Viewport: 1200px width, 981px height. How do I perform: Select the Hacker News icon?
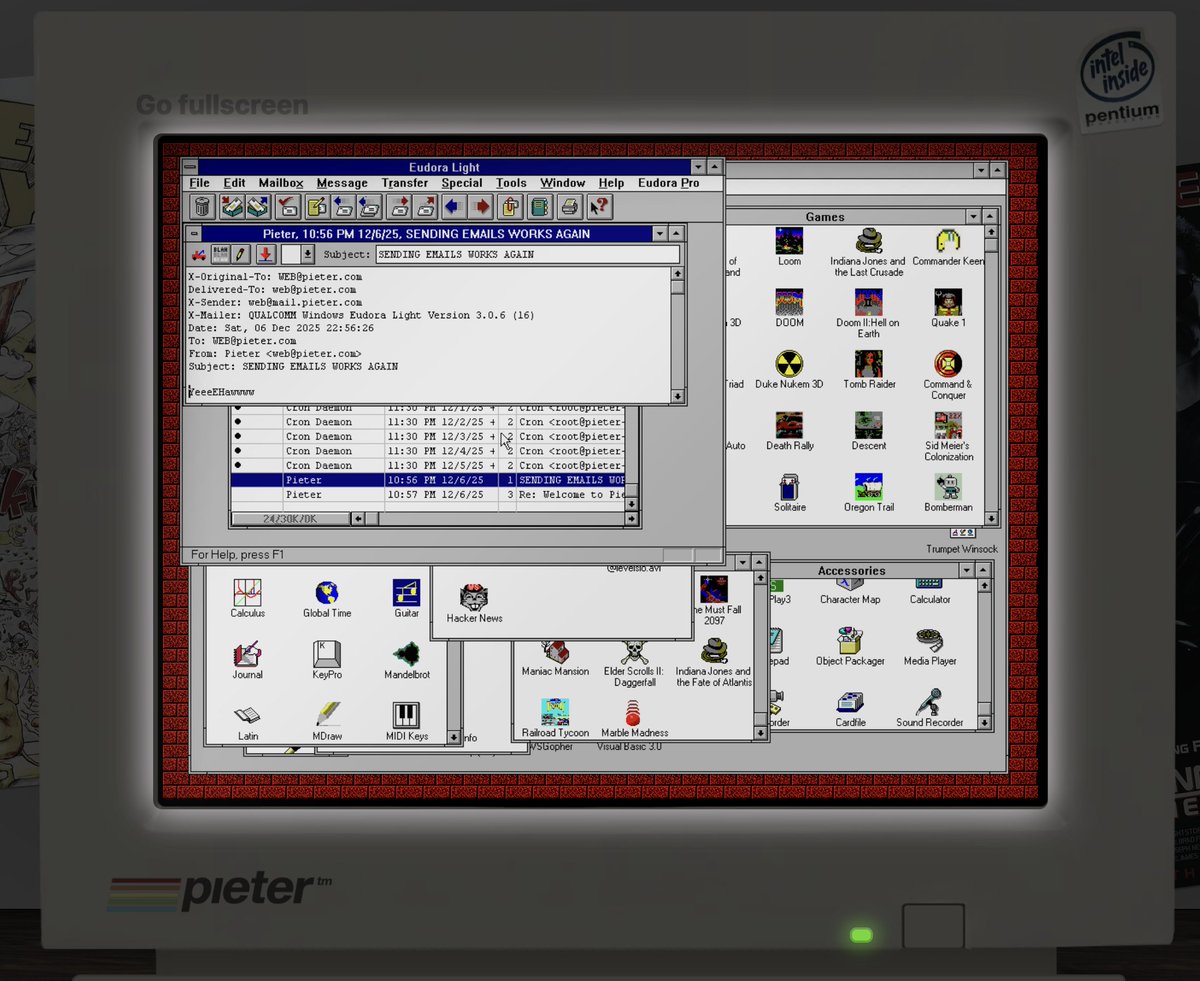pos(474,604)
